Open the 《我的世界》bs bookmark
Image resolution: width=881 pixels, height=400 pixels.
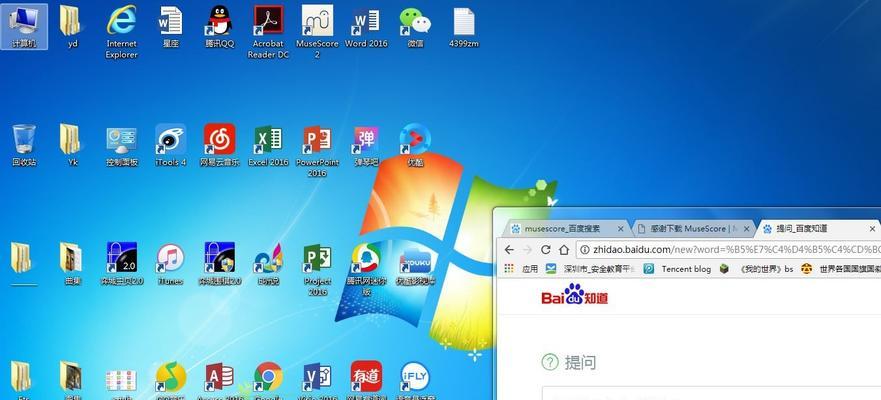tap(757, 269)
